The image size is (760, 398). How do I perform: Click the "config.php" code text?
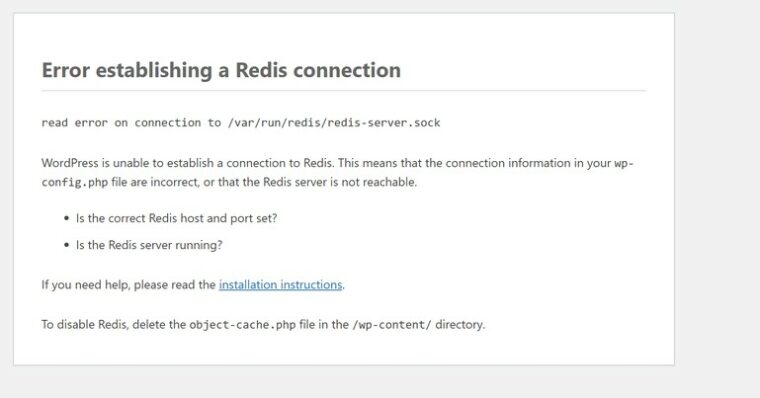(75, 182)
